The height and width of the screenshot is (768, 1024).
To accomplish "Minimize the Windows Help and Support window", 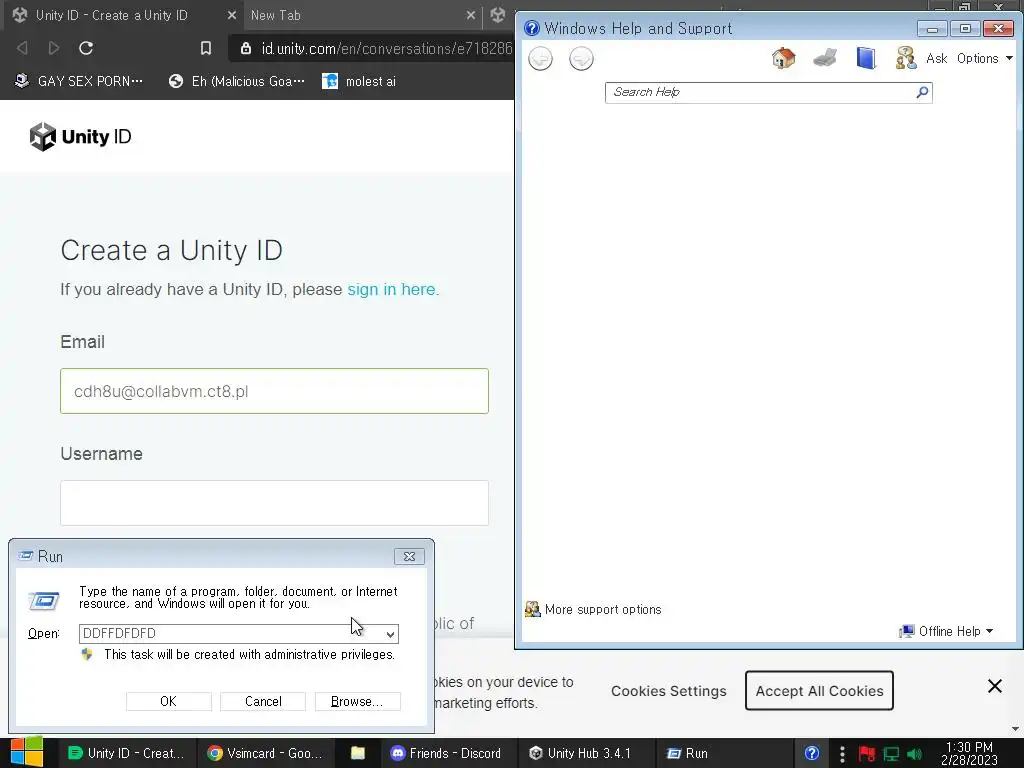I will pos(932,28).
